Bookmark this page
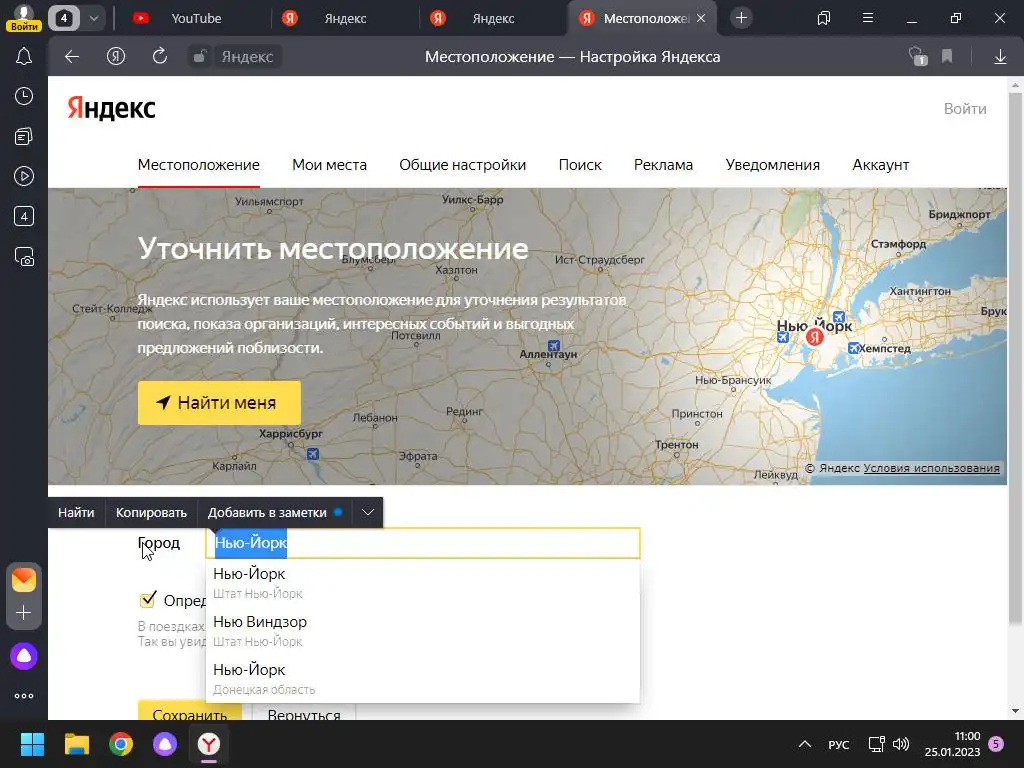Screen dimensions: 1024x768 point(947,57)
